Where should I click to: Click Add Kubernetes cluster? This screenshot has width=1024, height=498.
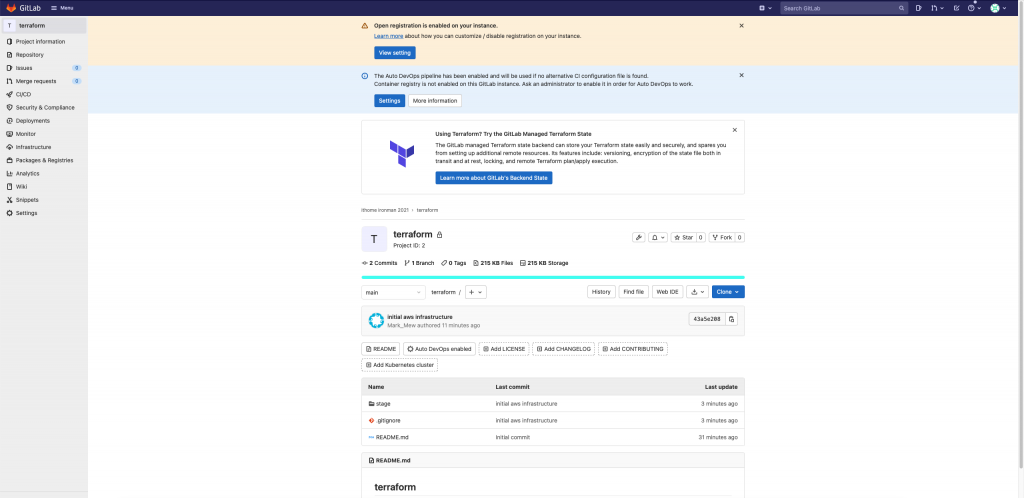click(x=400, y=365)
